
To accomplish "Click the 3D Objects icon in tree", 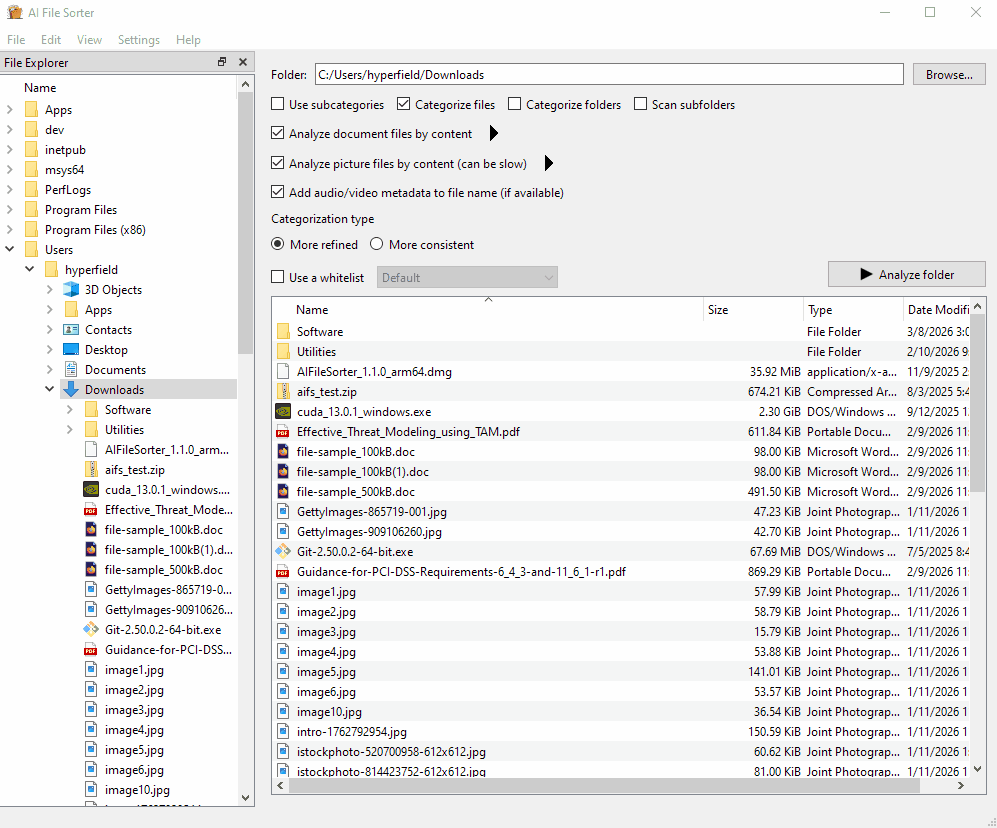I will (x=71, y=290).
